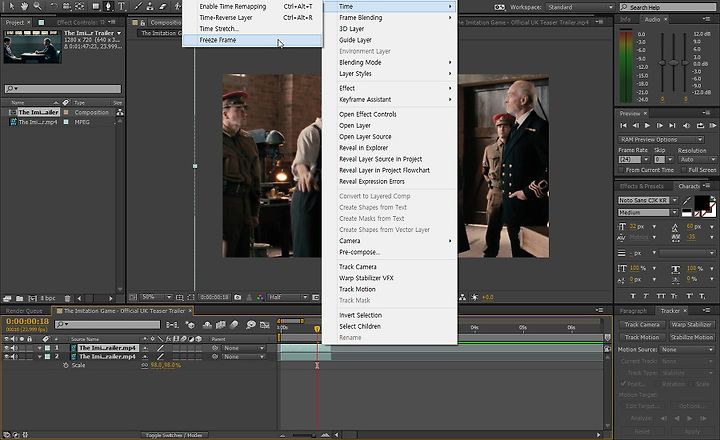Click the 8 bpc color depth button
The width and height of the screenshot is (720, 440).
pyautogui.click(x=48, y=298)
